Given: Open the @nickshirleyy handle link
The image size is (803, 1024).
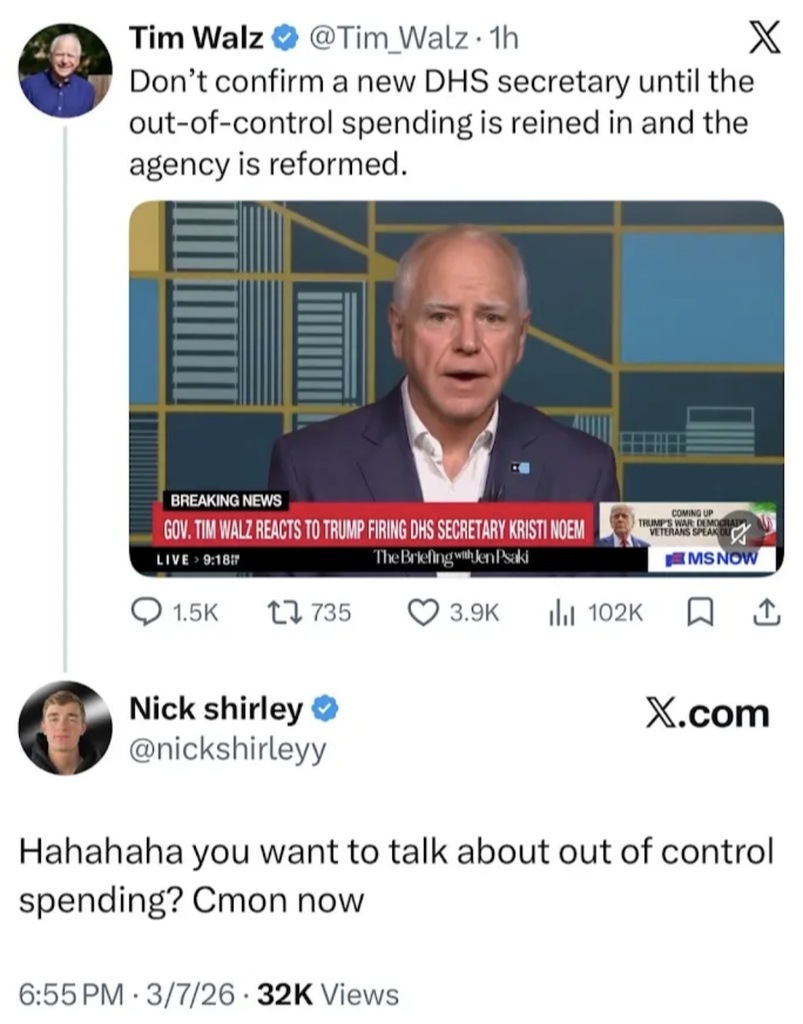Looking at the screenshot, I should pyautogui.click(x=227, y=750).
